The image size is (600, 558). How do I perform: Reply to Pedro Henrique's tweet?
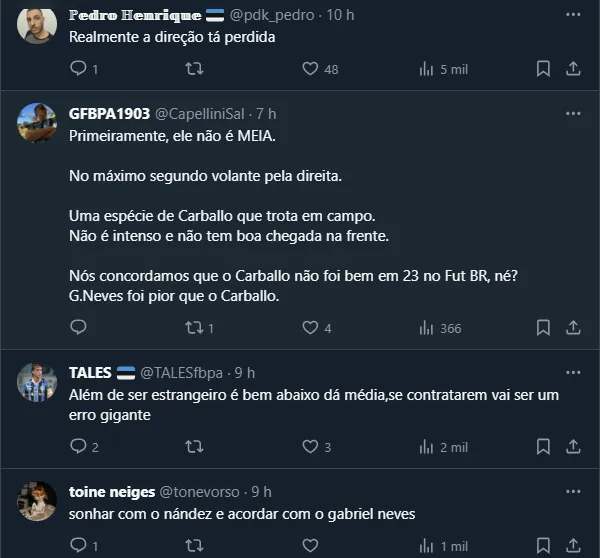pos(79,69)
